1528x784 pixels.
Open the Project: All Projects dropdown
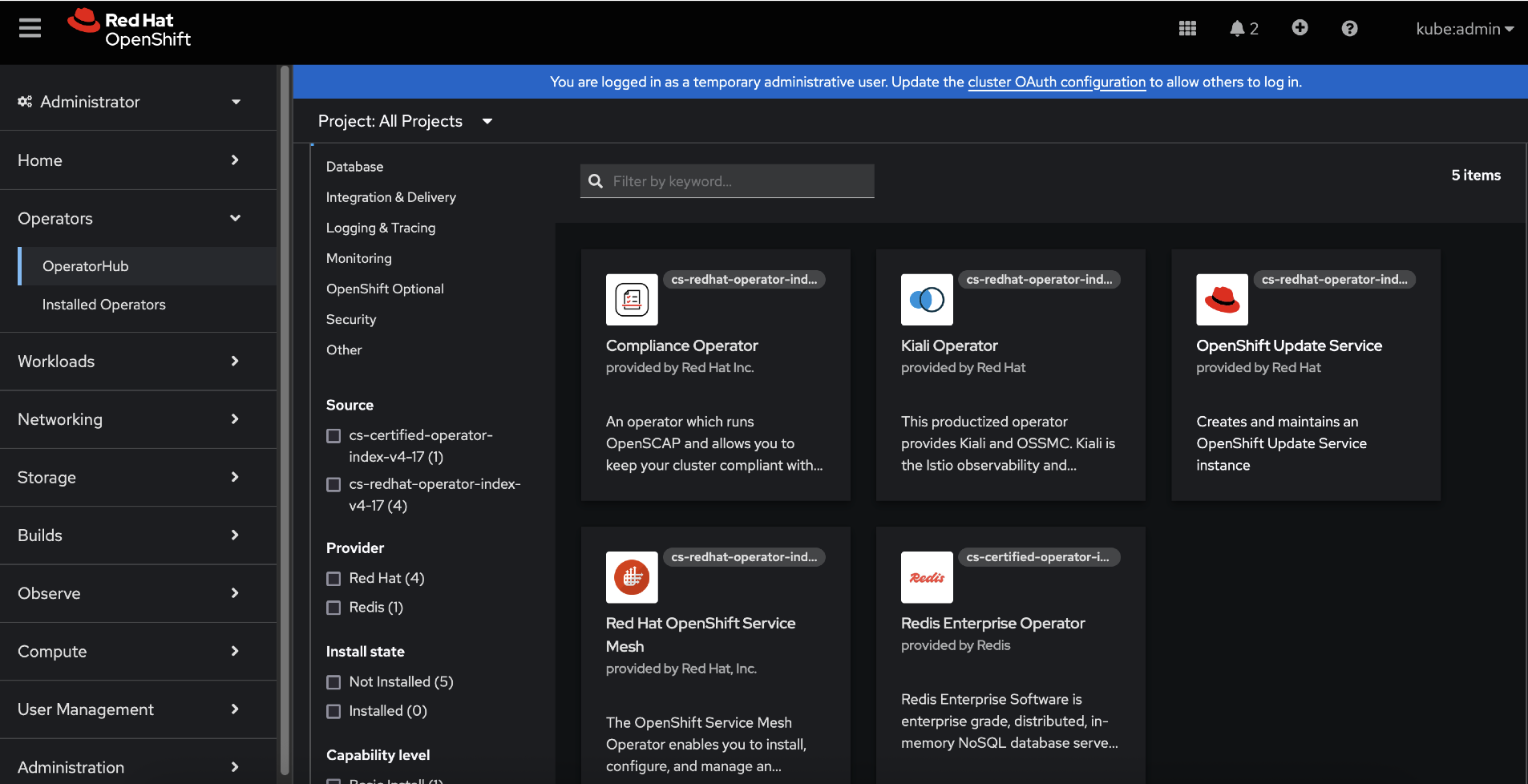tap(405, 121)
